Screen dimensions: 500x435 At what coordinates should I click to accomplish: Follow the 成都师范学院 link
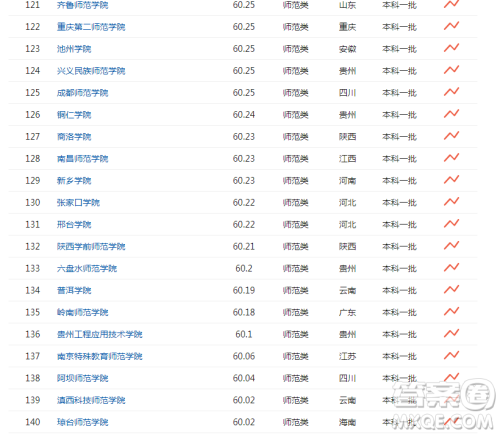tap(82, 93)
